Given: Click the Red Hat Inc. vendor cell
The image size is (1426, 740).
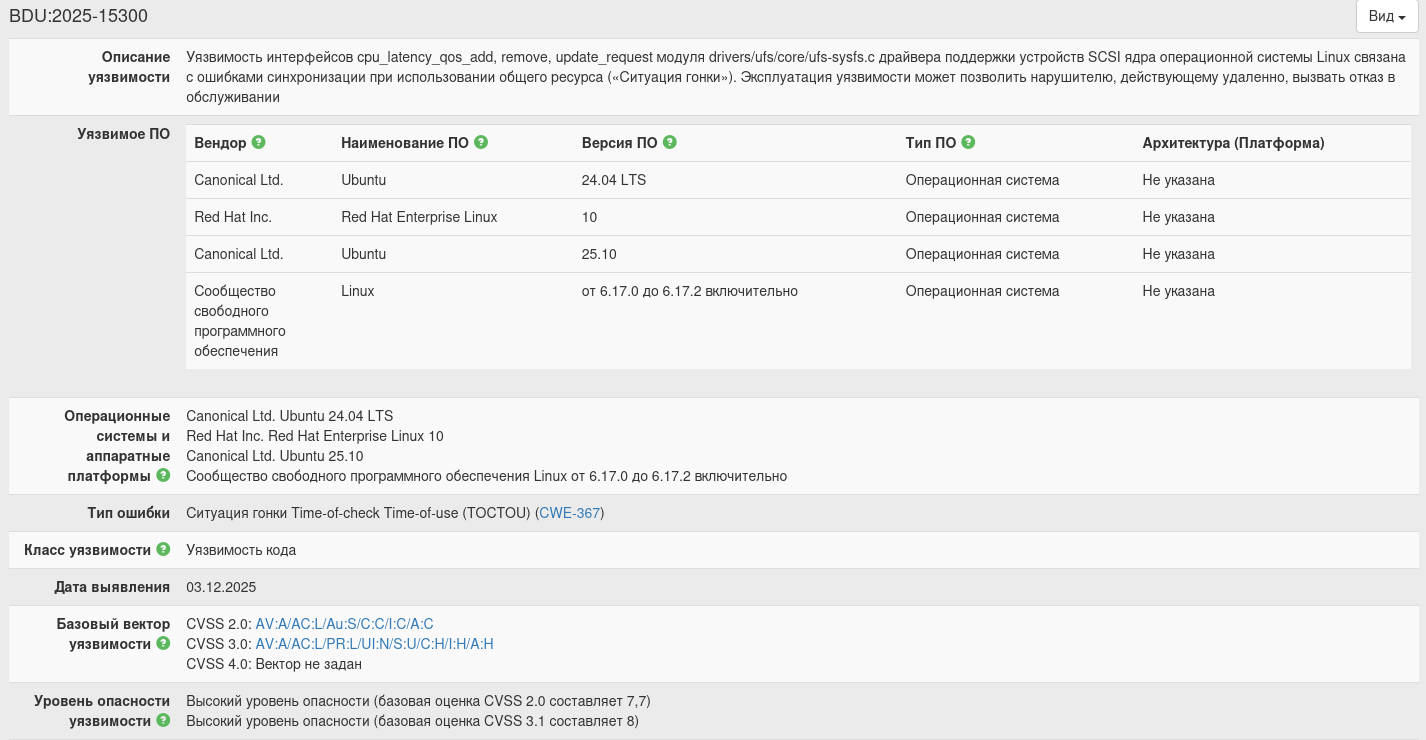Looking at the screenshot, I should [x=233, y=217].
